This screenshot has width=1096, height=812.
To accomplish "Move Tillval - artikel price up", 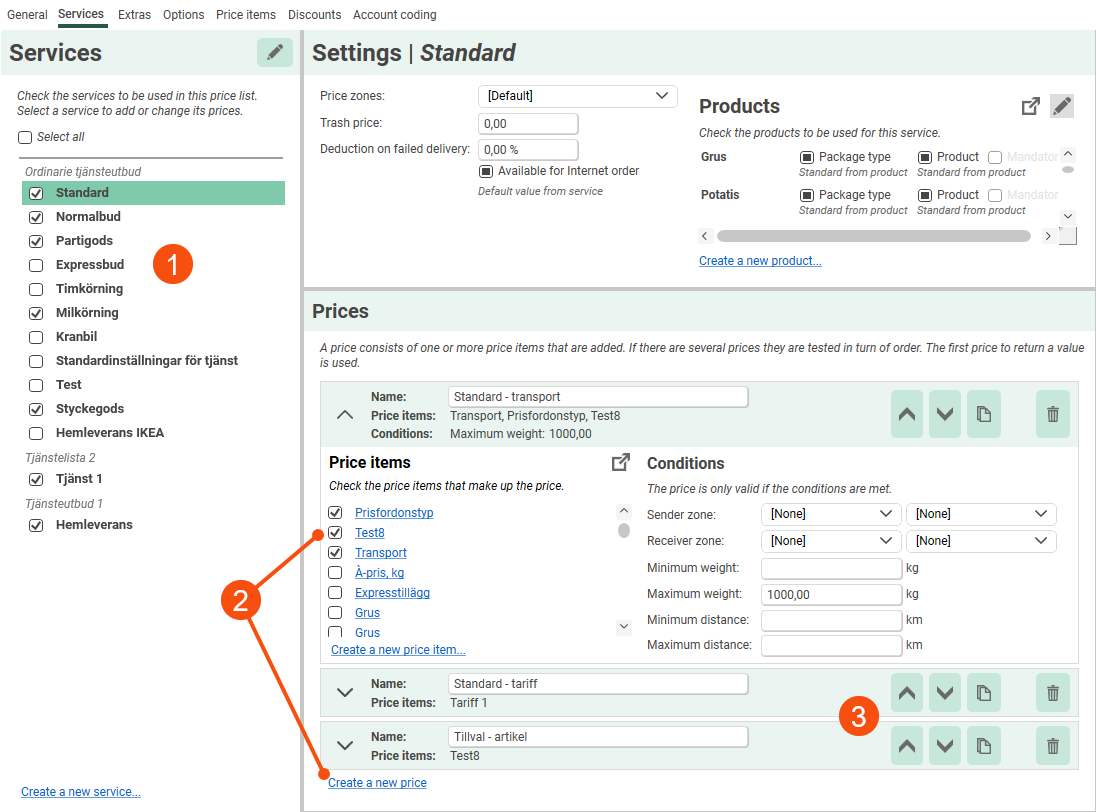I will coord(907,745).
